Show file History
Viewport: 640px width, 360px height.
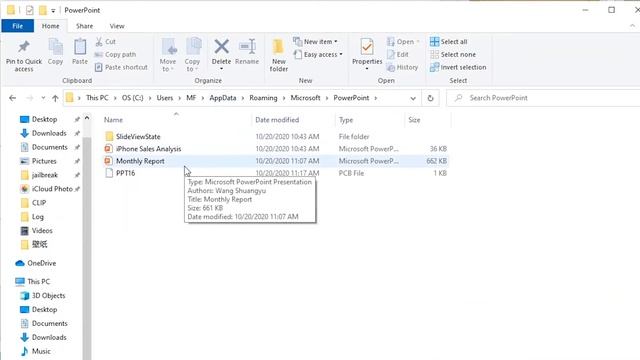point(402,67)
